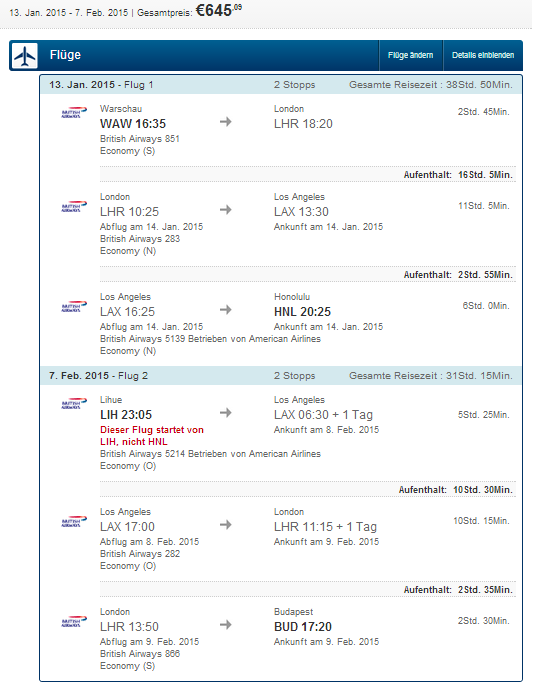
Task: Click the Aufenthalt 16 Std. 5 Min. layover row
Action: tap(308, 175)
